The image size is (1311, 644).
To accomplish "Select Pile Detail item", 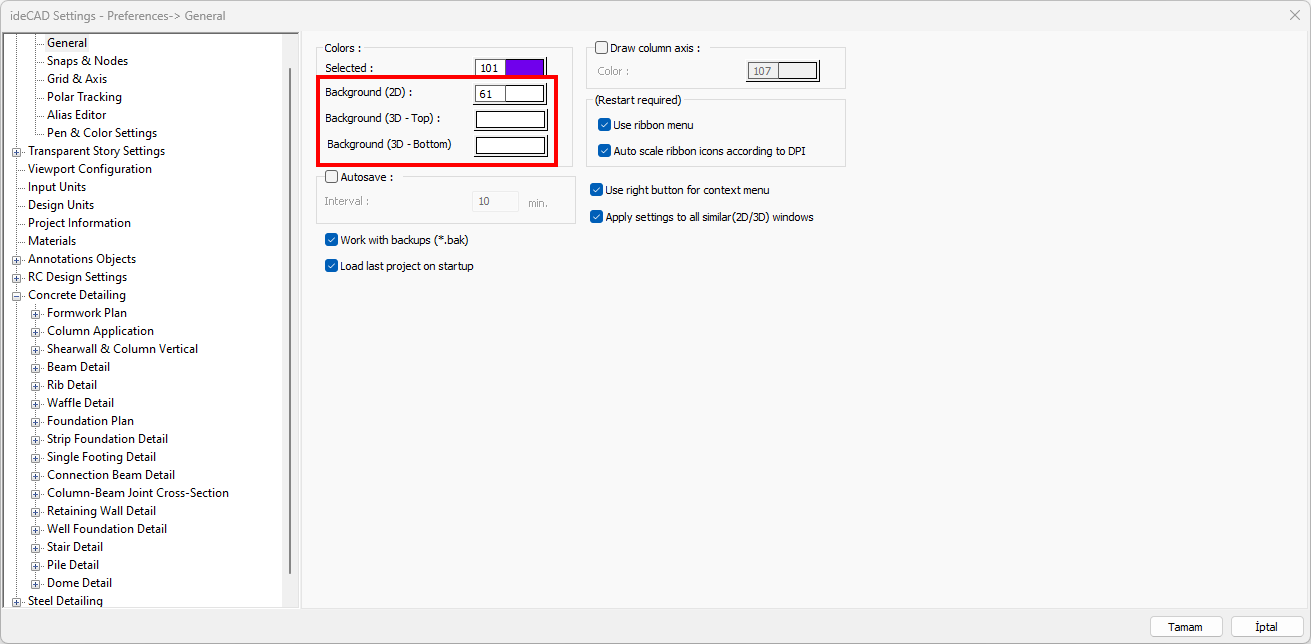I will coord(73,565).
